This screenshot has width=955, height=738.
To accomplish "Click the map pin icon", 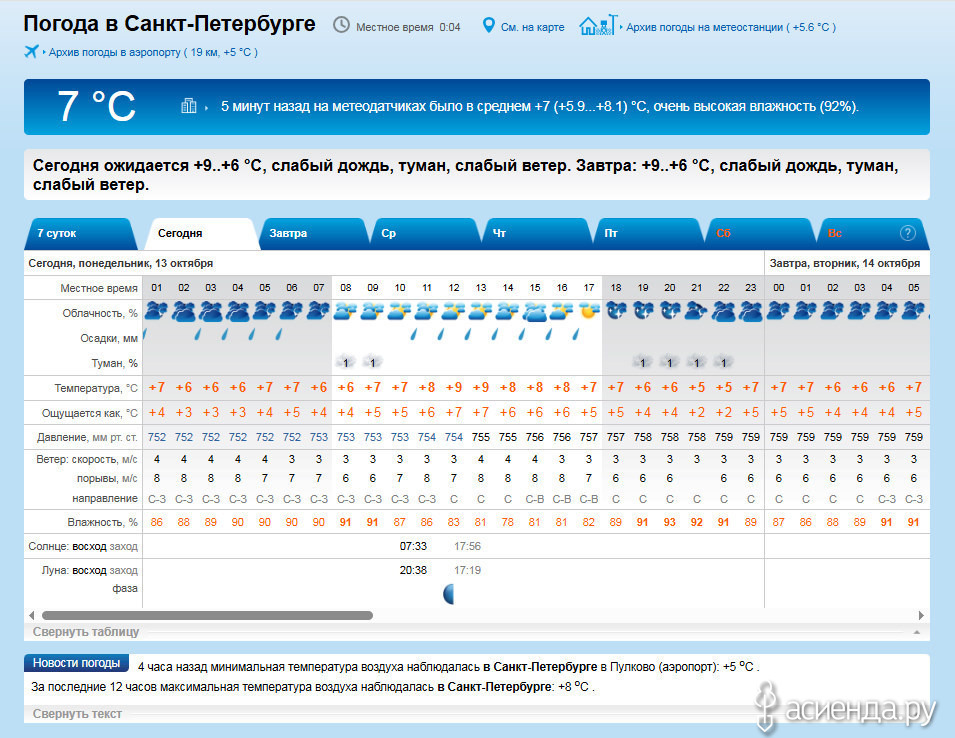I will pos(488,25).
